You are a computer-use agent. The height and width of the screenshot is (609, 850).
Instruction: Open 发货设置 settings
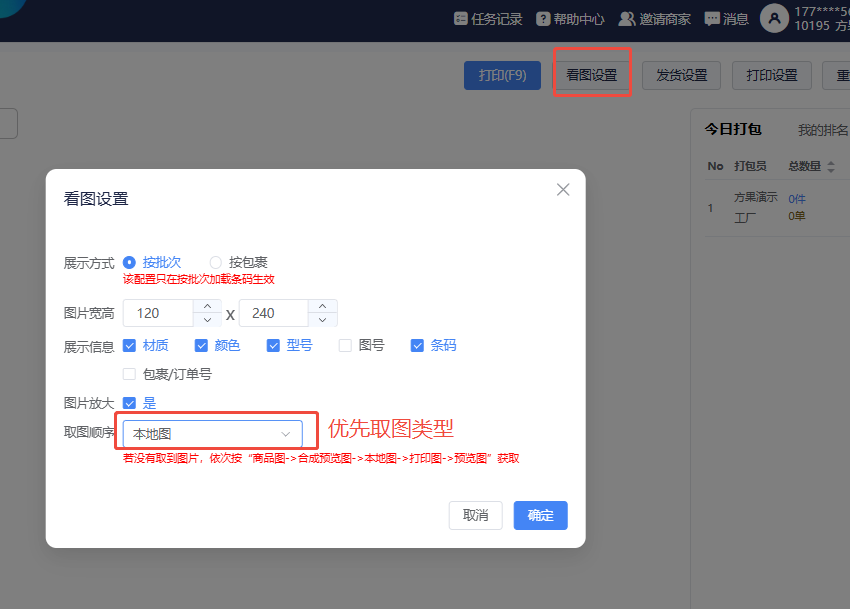click(x=681, y=75)
